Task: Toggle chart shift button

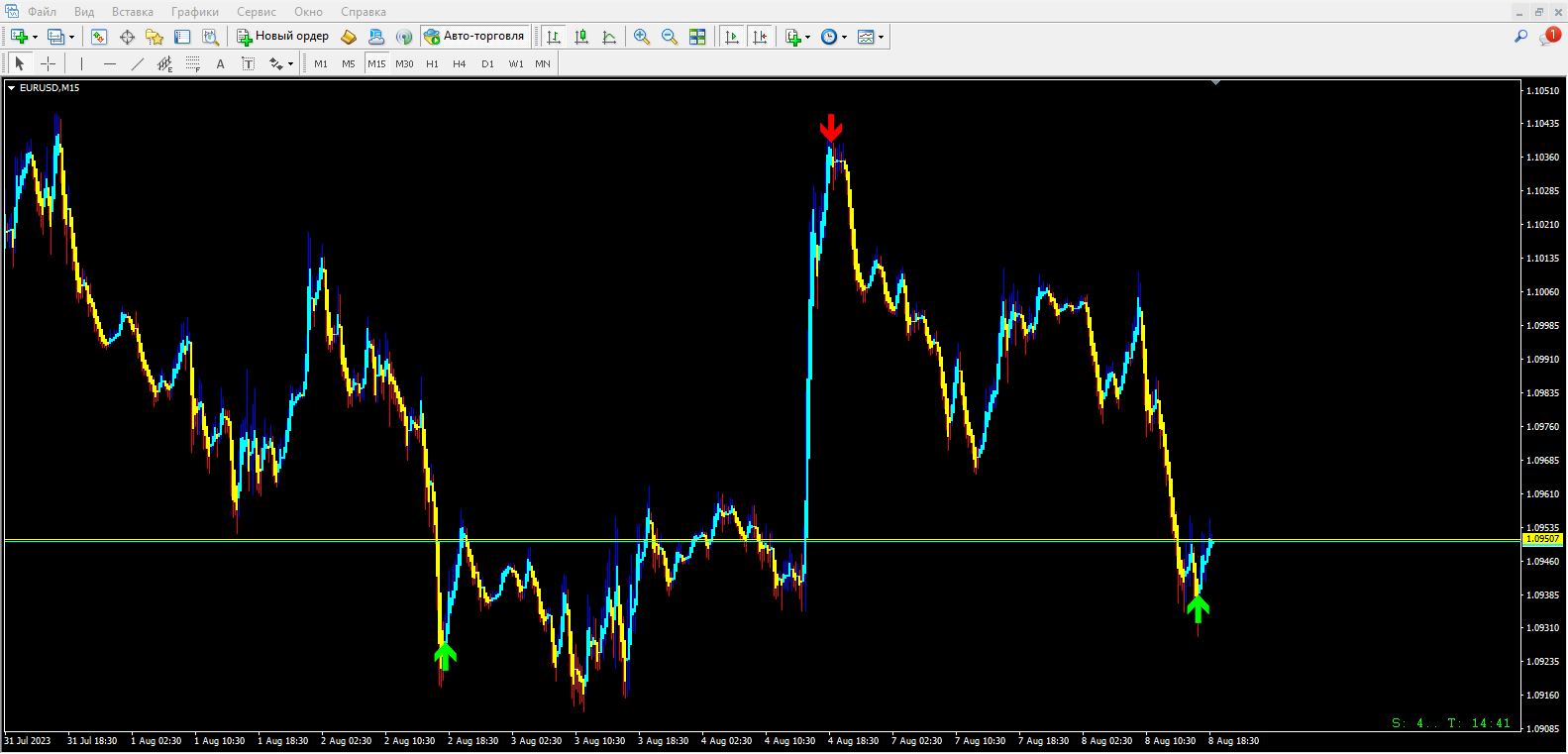Action: 760,37
